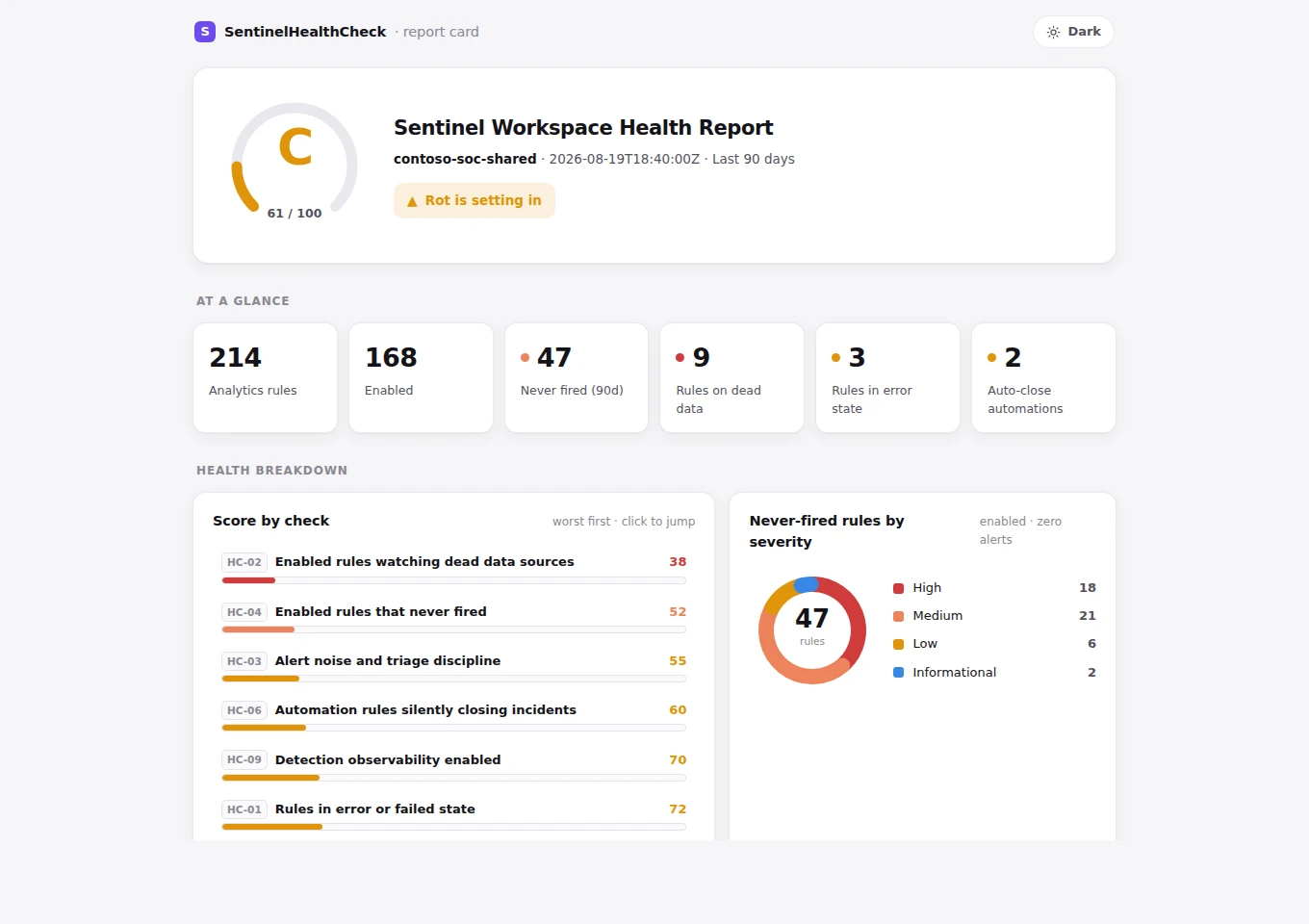Click the Informational legend count 2

(1091, 673)
